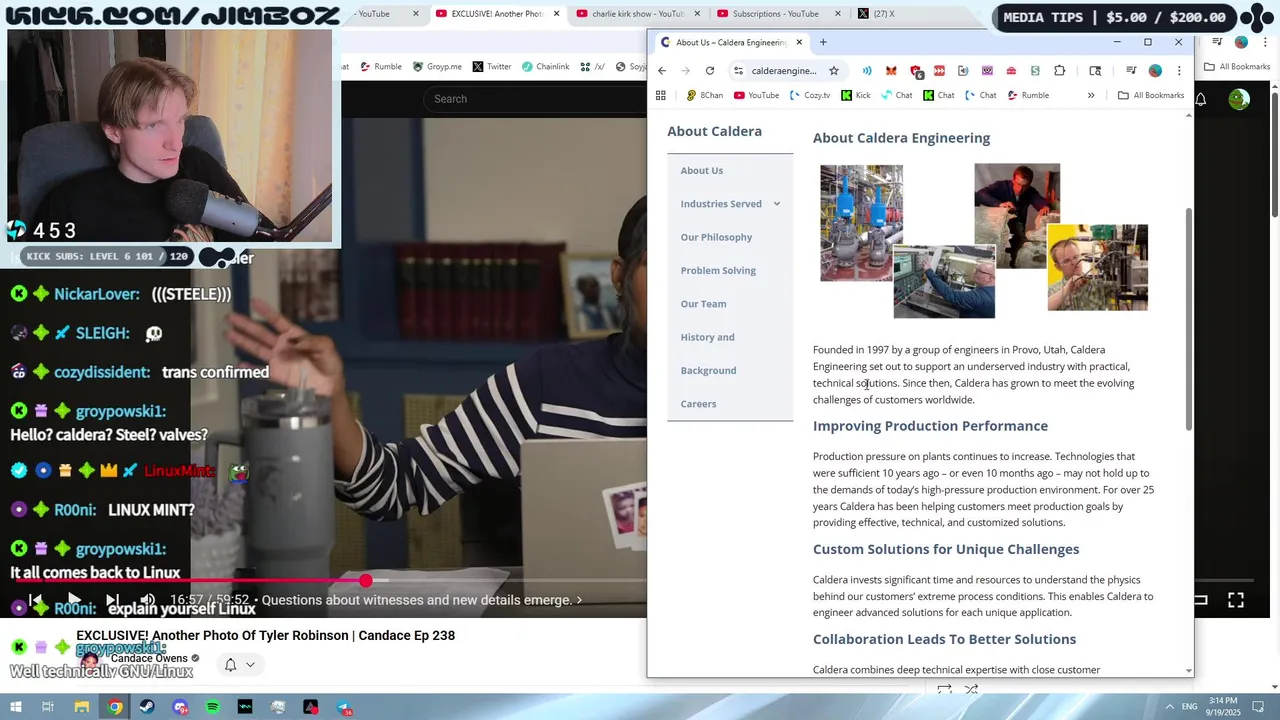Open History and Background sidebar item
The width and height of the screenshot is (1280, 720).
click(x=708, y=354)
